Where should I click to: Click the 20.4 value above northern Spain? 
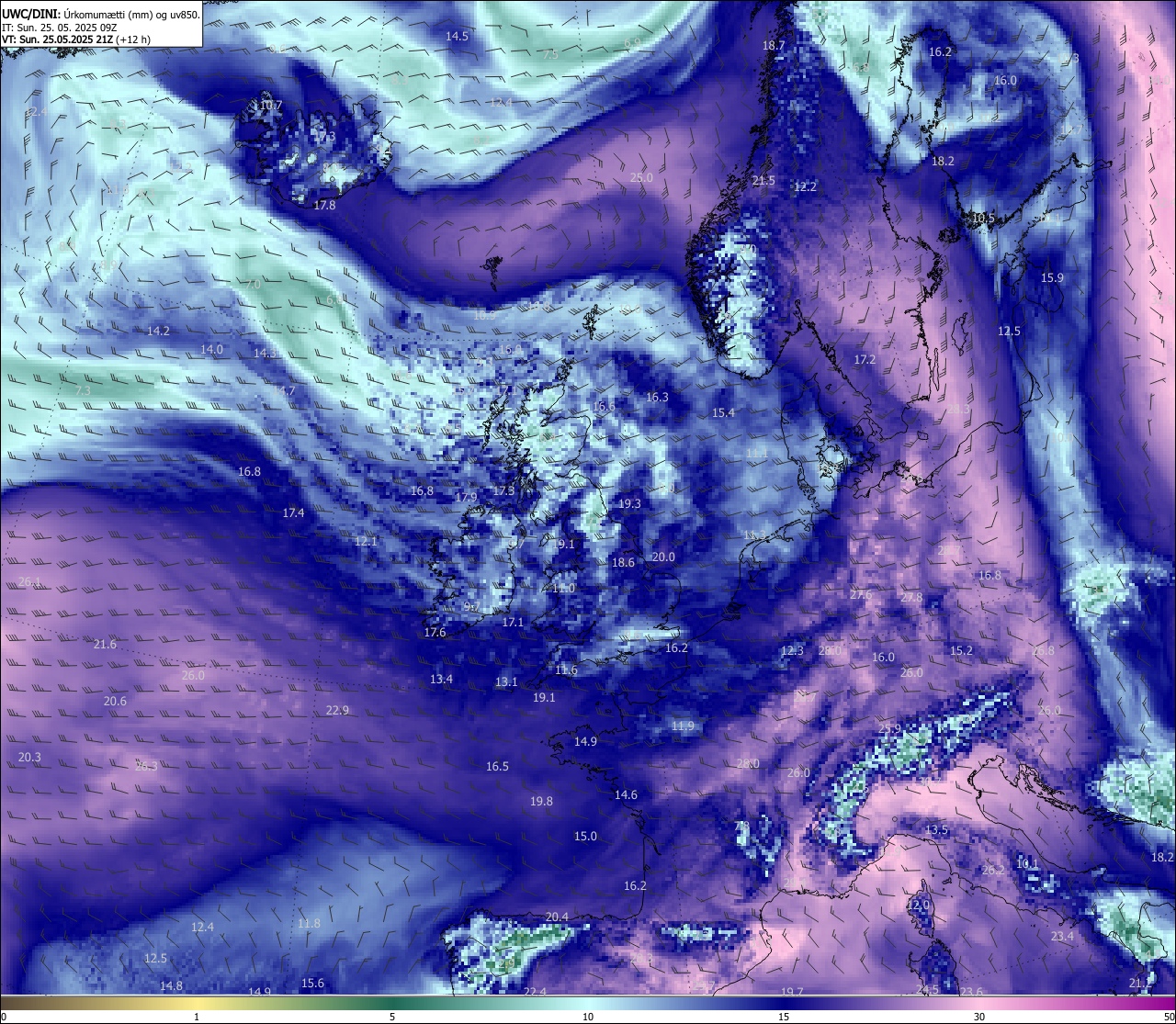(x=557, y=917)
